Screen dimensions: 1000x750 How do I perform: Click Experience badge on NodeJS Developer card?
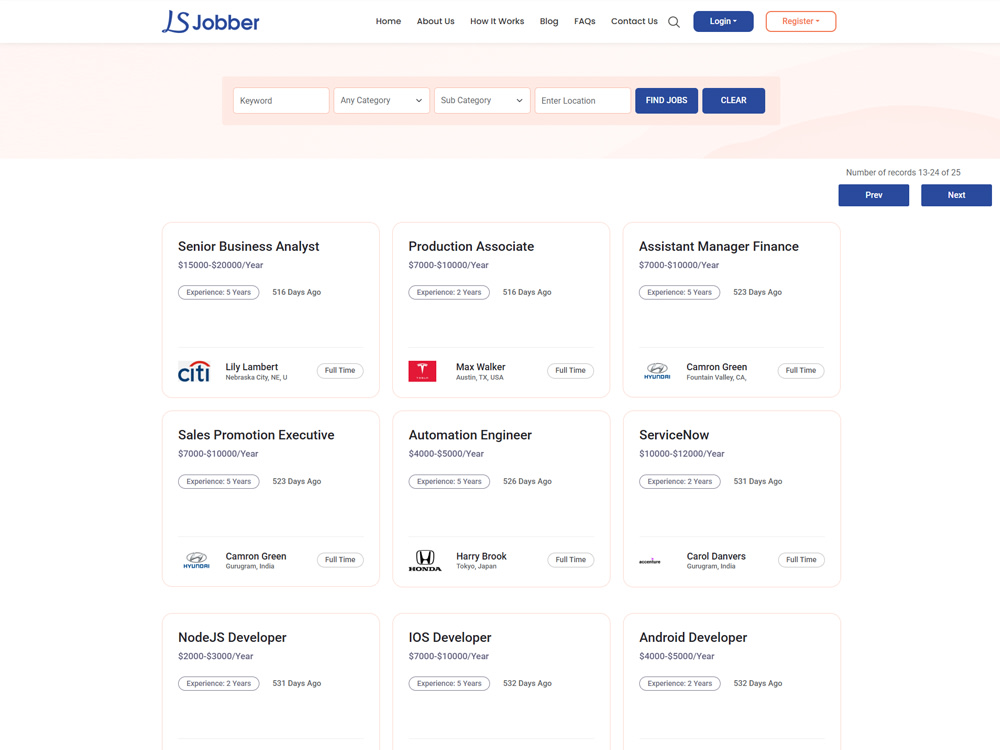click(x=219, y=684)
